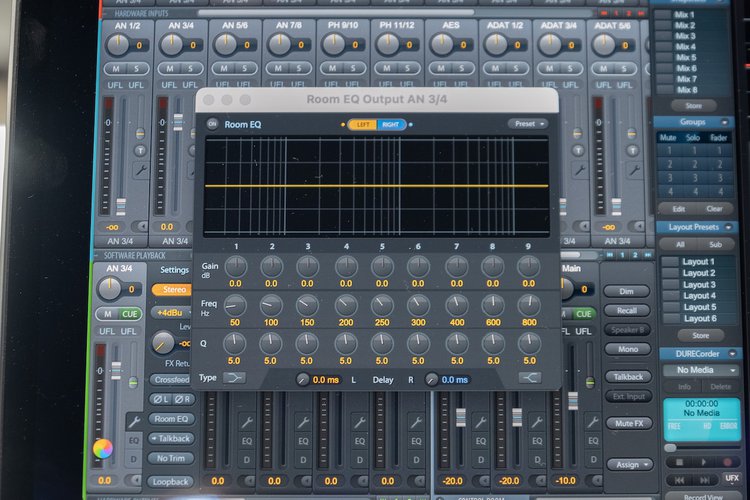Screen dimensions: 750x500
Task: Click the T button on AN 1/2 channel
Action: 139,150
